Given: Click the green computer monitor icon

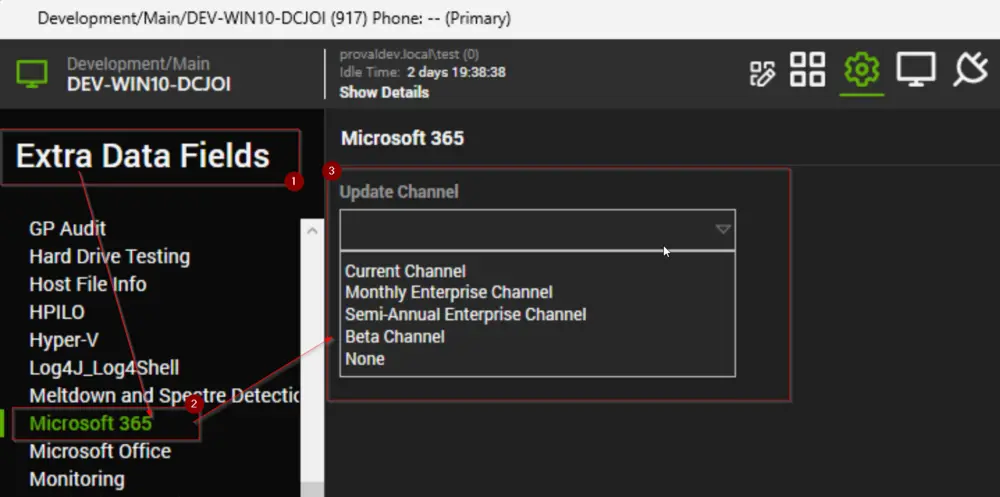Looking at the screenshot, I should (x=32, y=74).
